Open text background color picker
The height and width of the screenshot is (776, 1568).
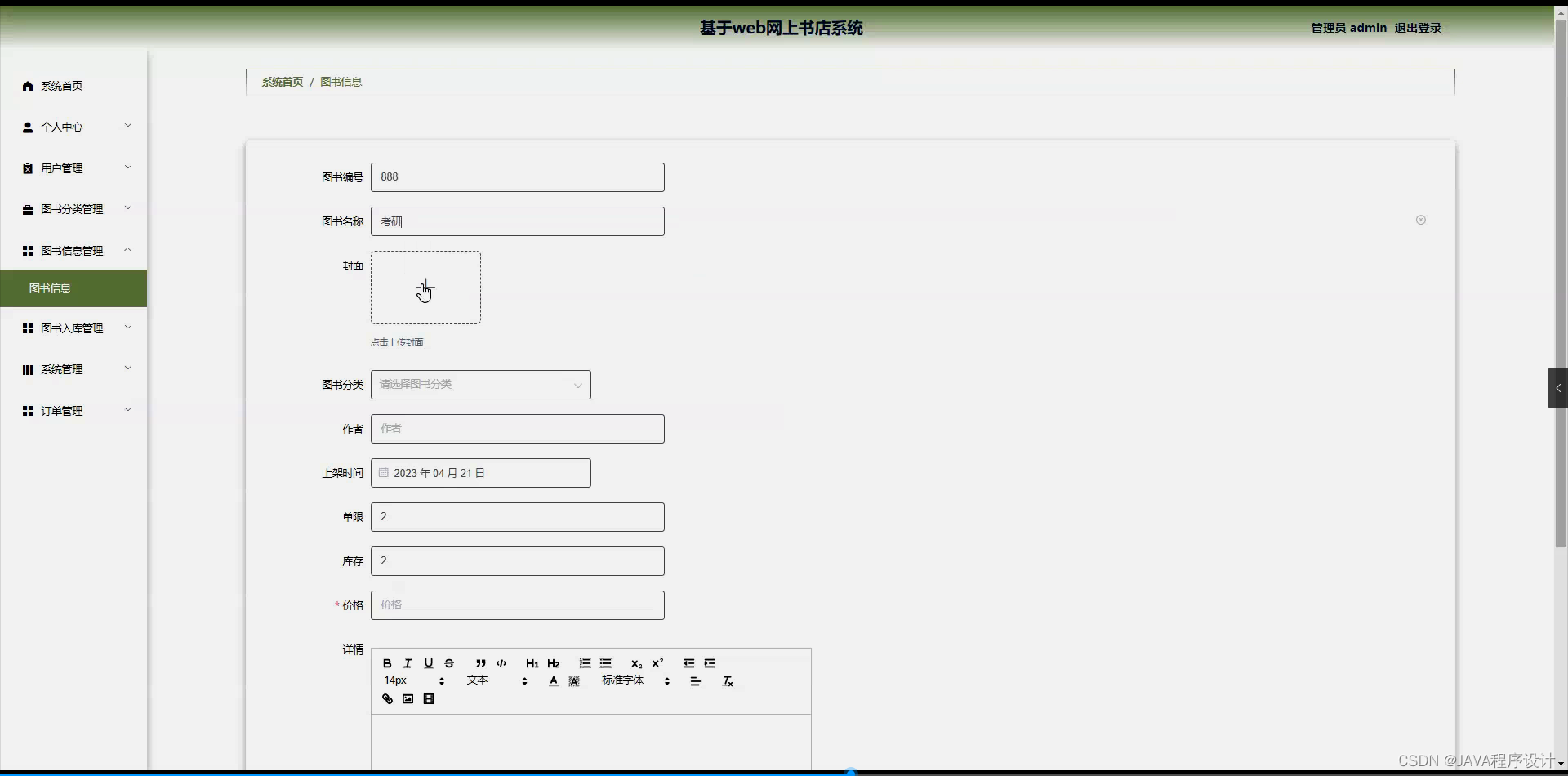[574, 681]
